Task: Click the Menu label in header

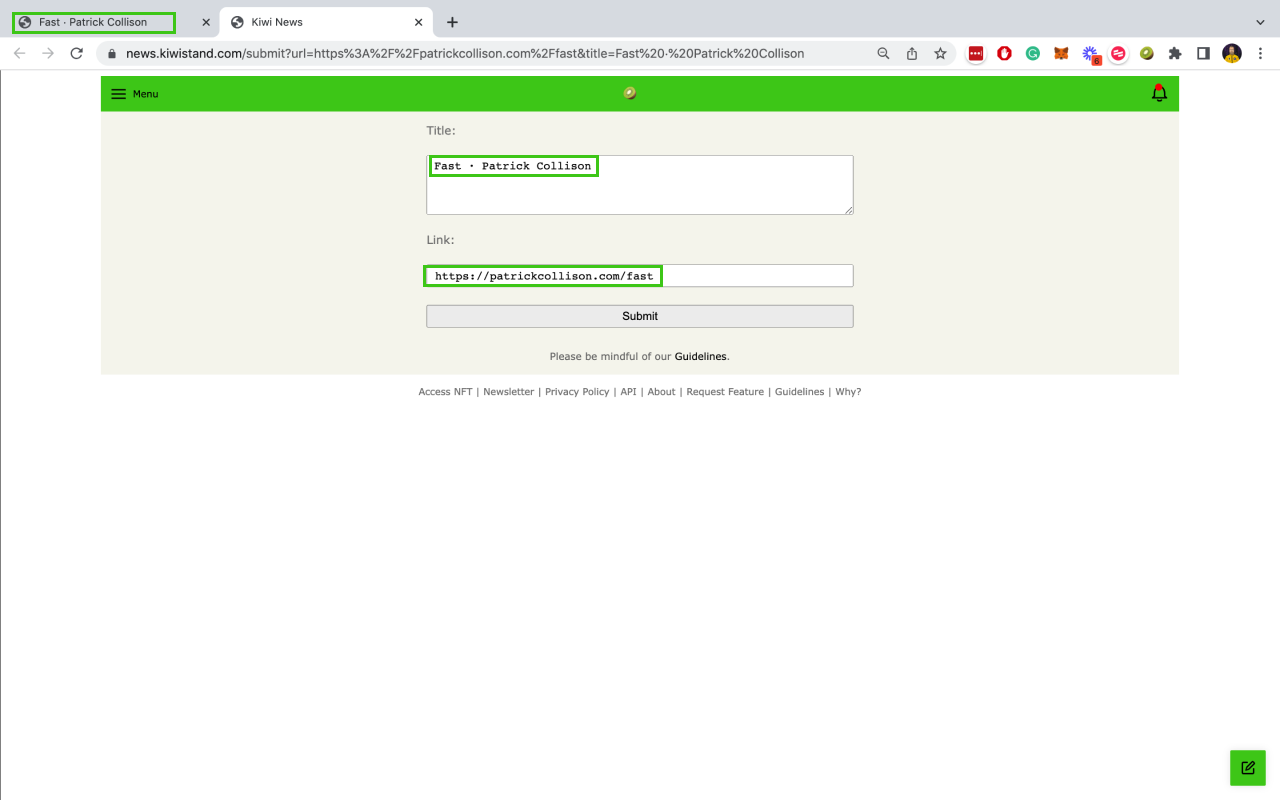Action: click(x=146, y=94)
